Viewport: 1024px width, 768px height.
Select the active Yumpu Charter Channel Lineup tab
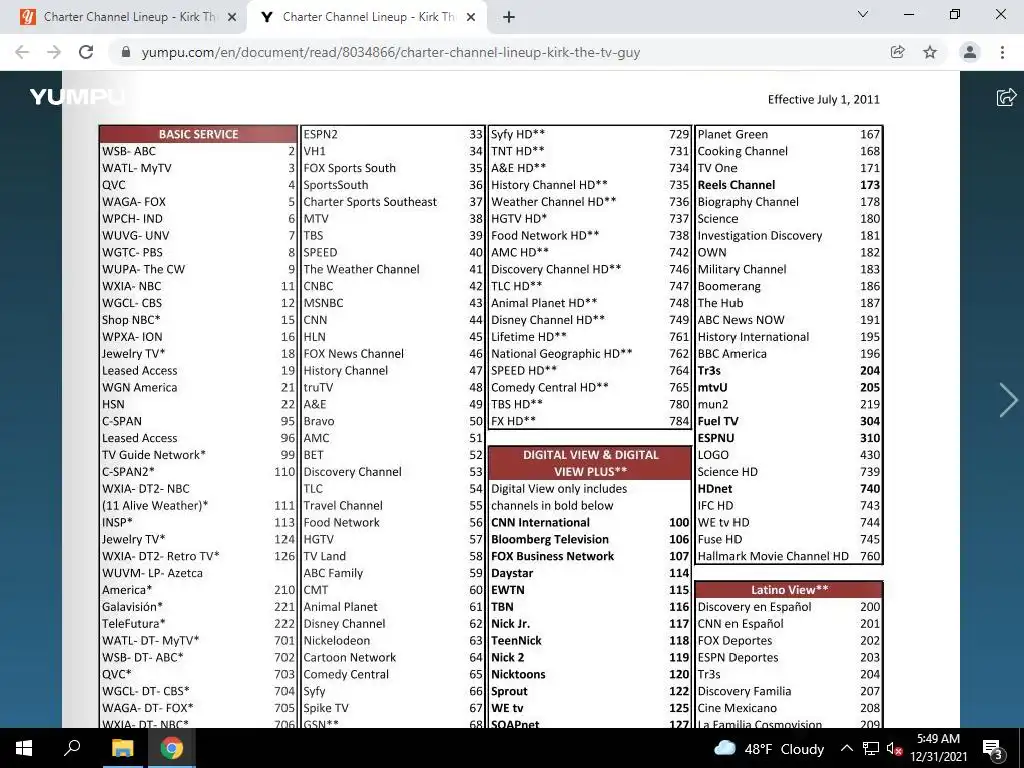(366, 18)
